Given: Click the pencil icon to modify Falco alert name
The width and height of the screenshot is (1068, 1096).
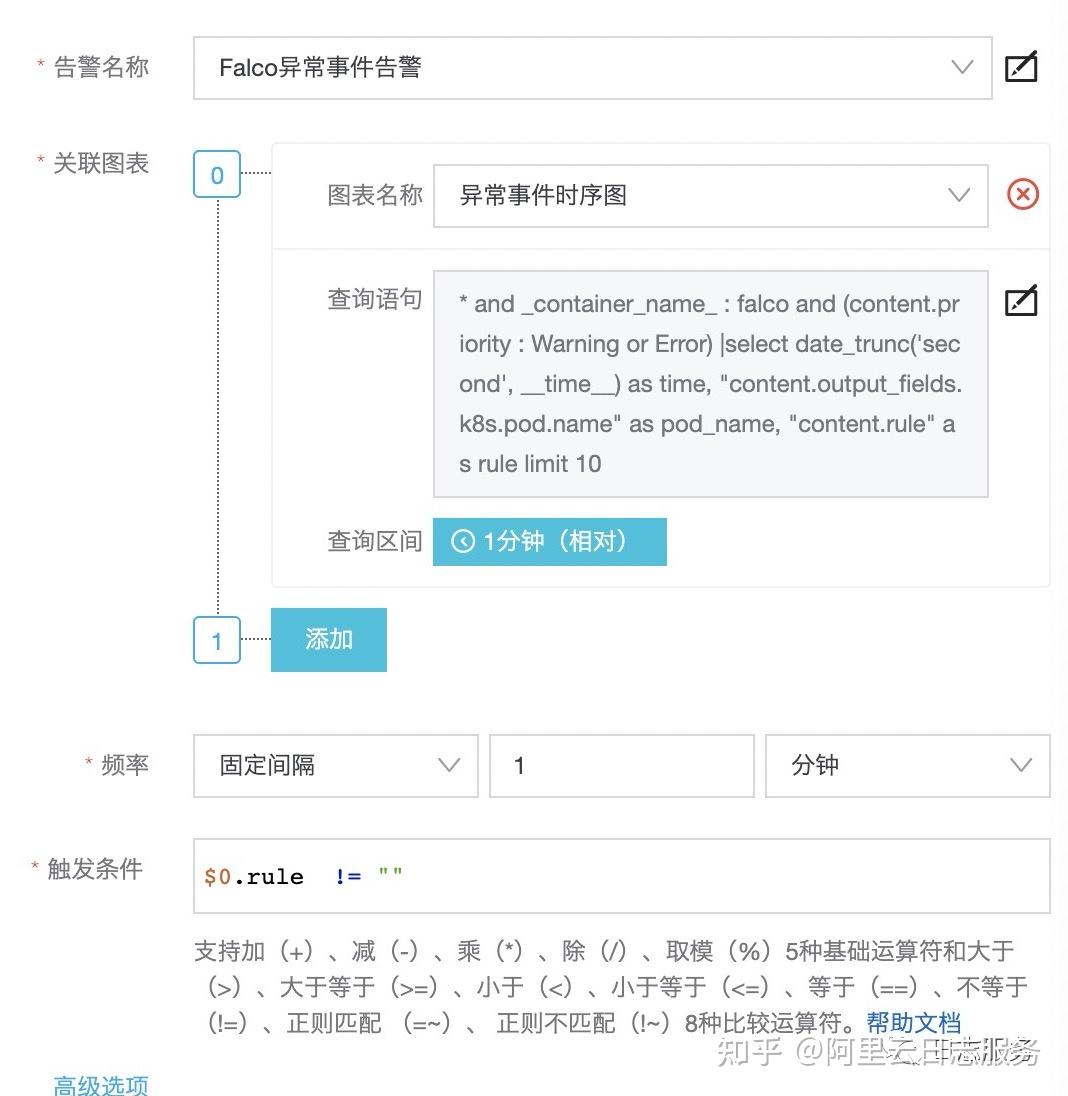Looking at the screenshot, I should (x=1021, y=67).
